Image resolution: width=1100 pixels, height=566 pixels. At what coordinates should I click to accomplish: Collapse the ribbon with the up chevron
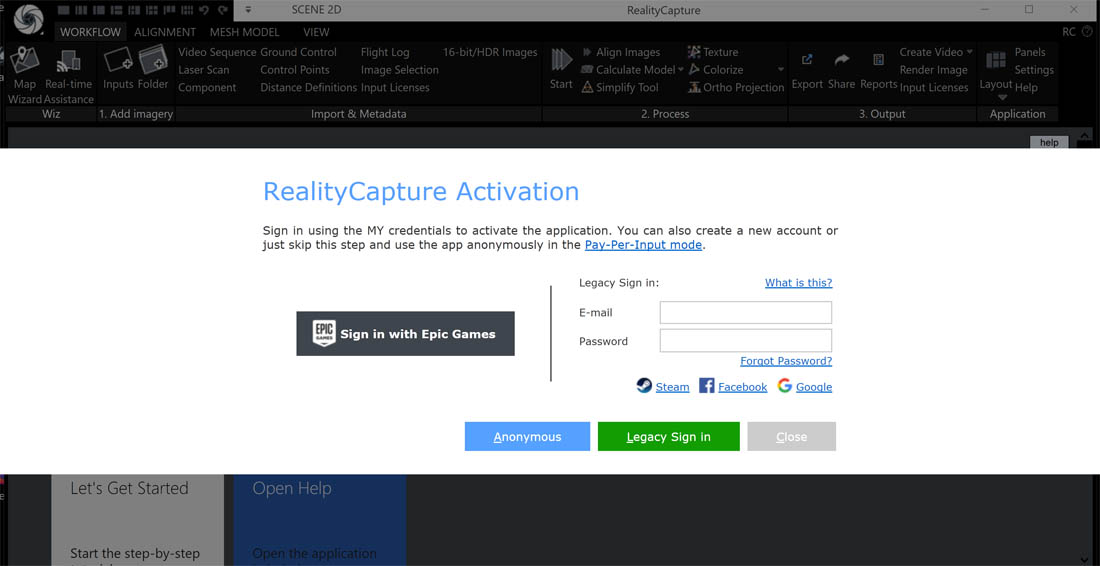tap(1085, 135)
